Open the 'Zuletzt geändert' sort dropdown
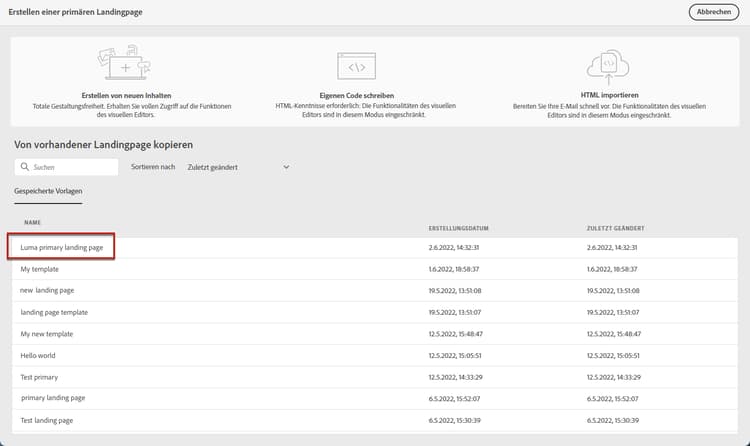This screenshot has height=446, width=750. coord(238,167)
